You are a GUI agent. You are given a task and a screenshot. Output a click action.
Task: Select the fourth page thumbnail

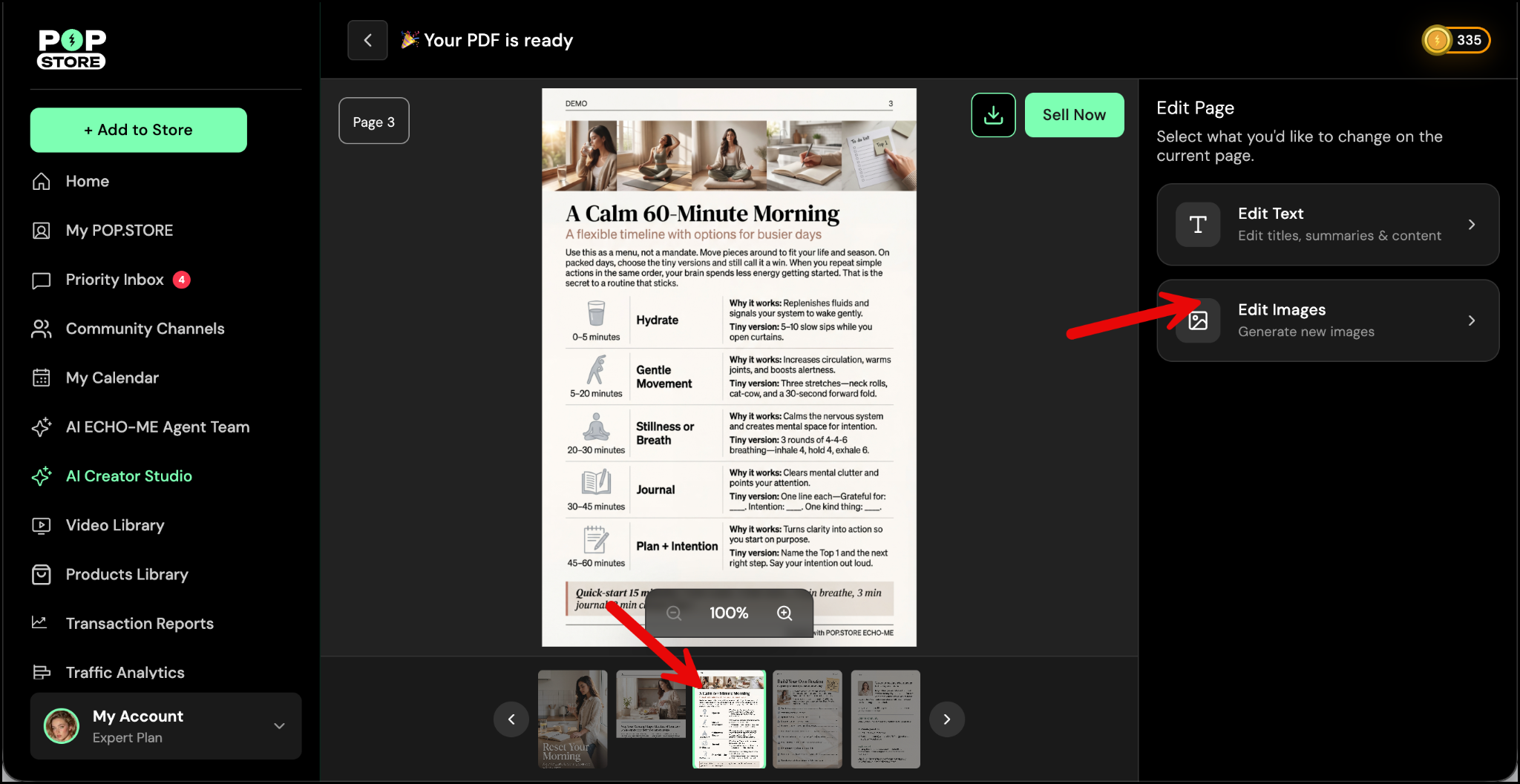coord(807,719)
